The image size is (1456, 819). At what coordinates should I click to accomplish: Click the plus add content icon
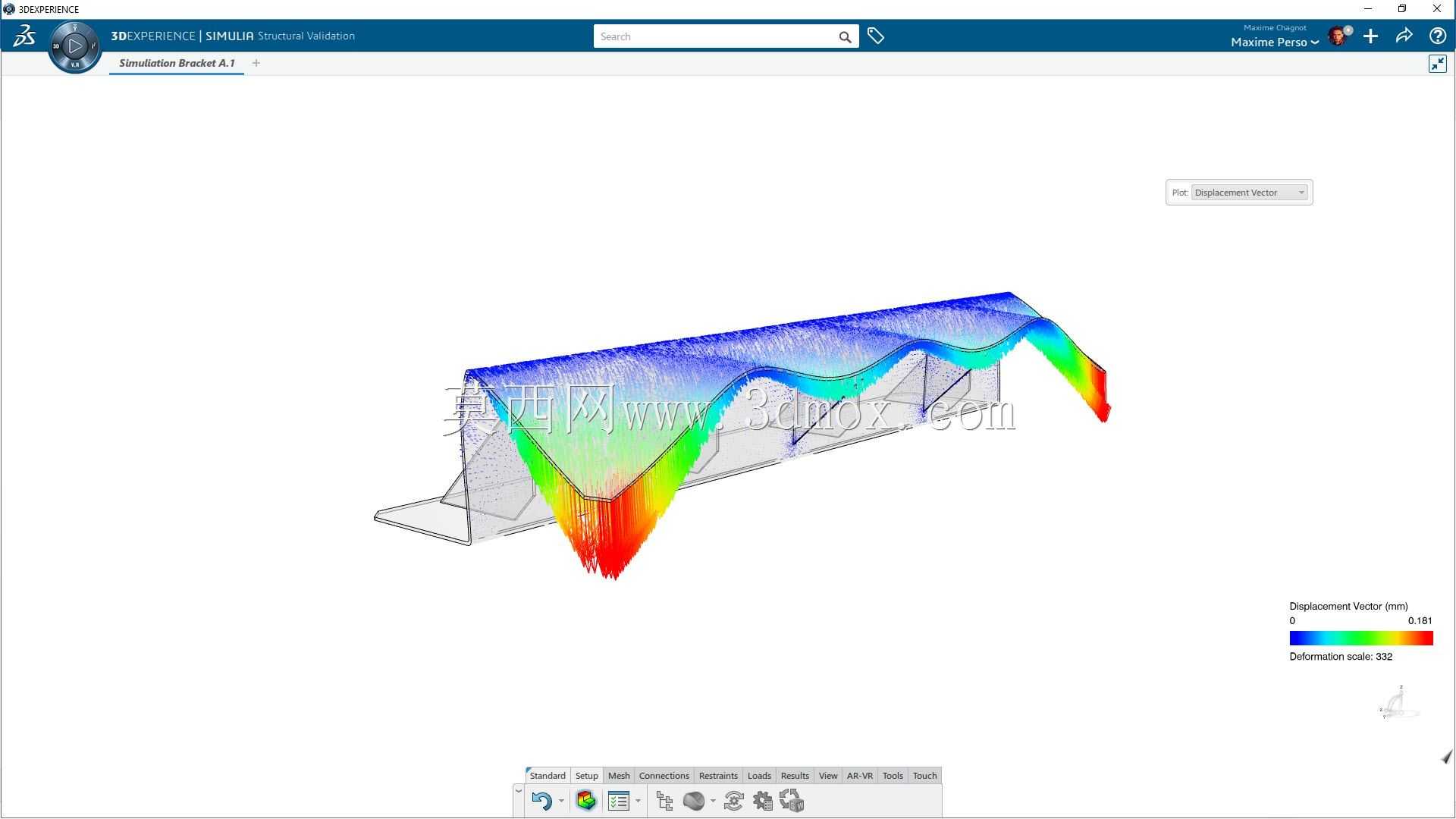pyautogui.click(x=1370, y=36)
